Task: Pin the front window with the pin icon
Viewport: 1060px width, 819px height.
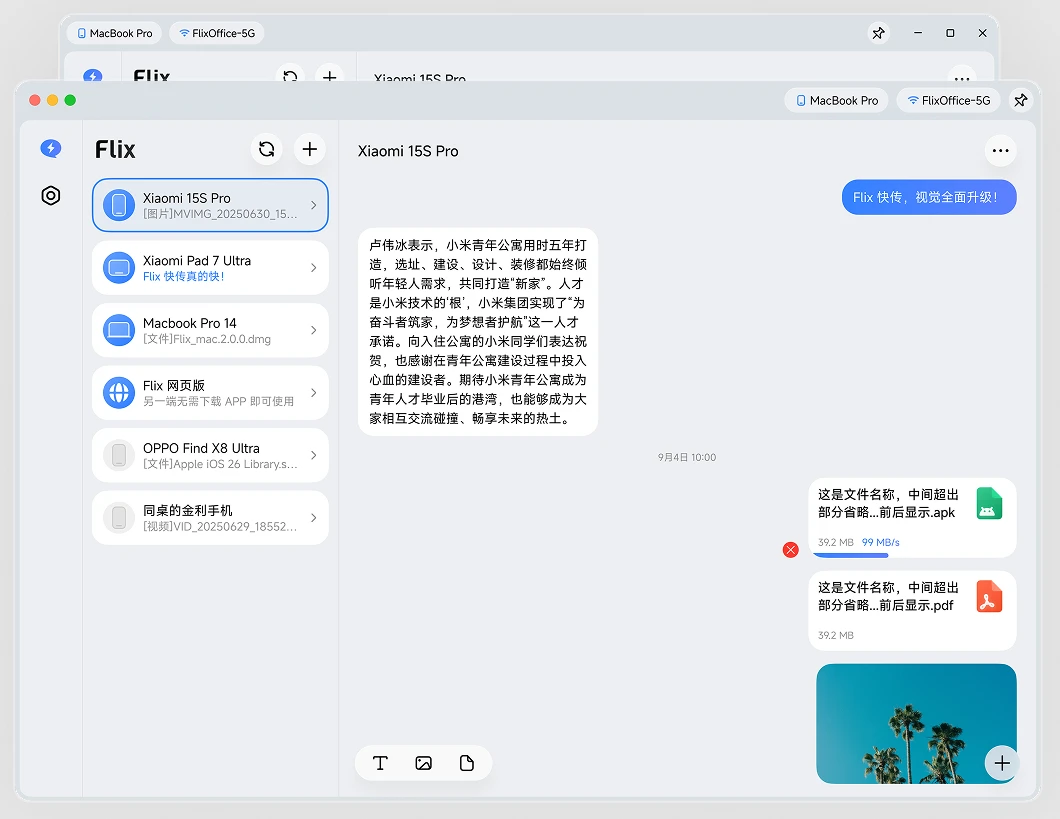Action: (1021, 101)
